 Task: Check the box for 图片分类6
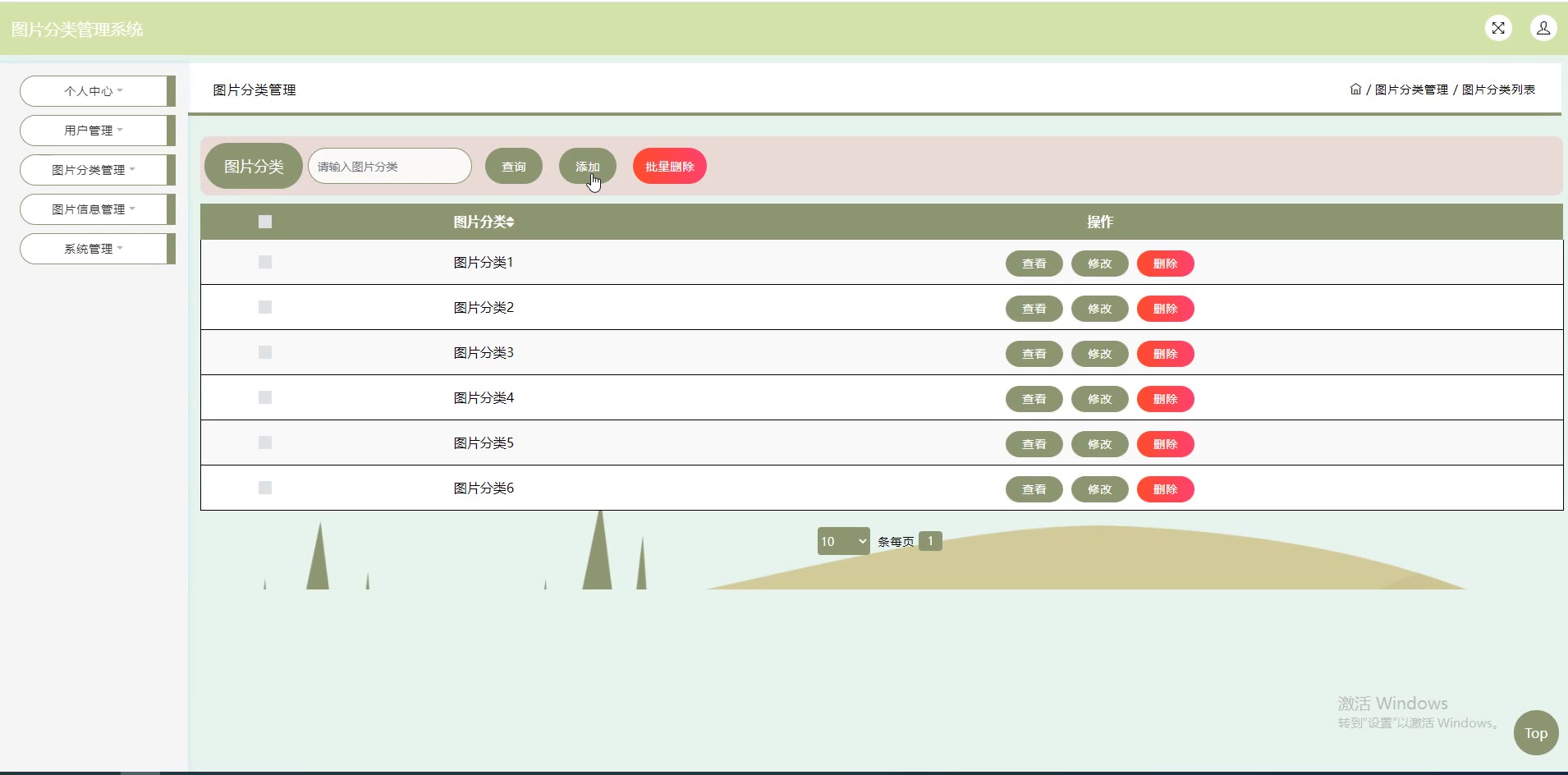(264, 488)
